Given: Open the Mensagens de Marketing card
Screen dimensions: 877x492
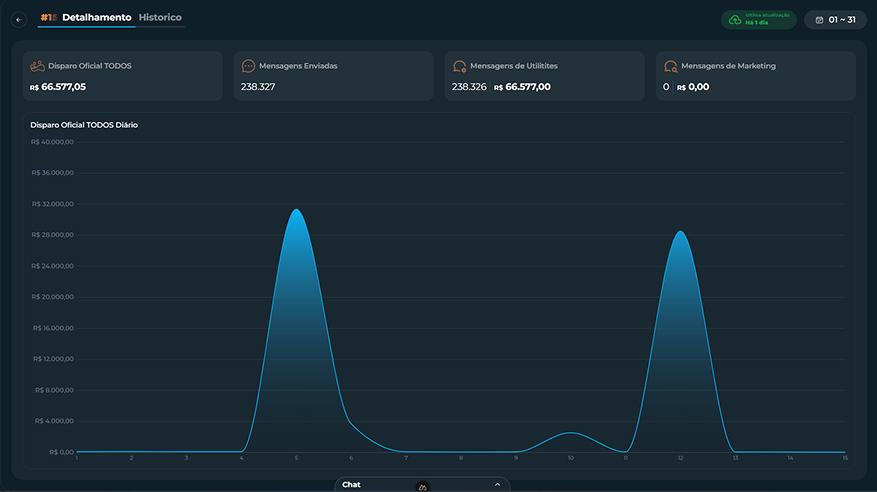Looking at the screenshot, I should pos(756,76).
